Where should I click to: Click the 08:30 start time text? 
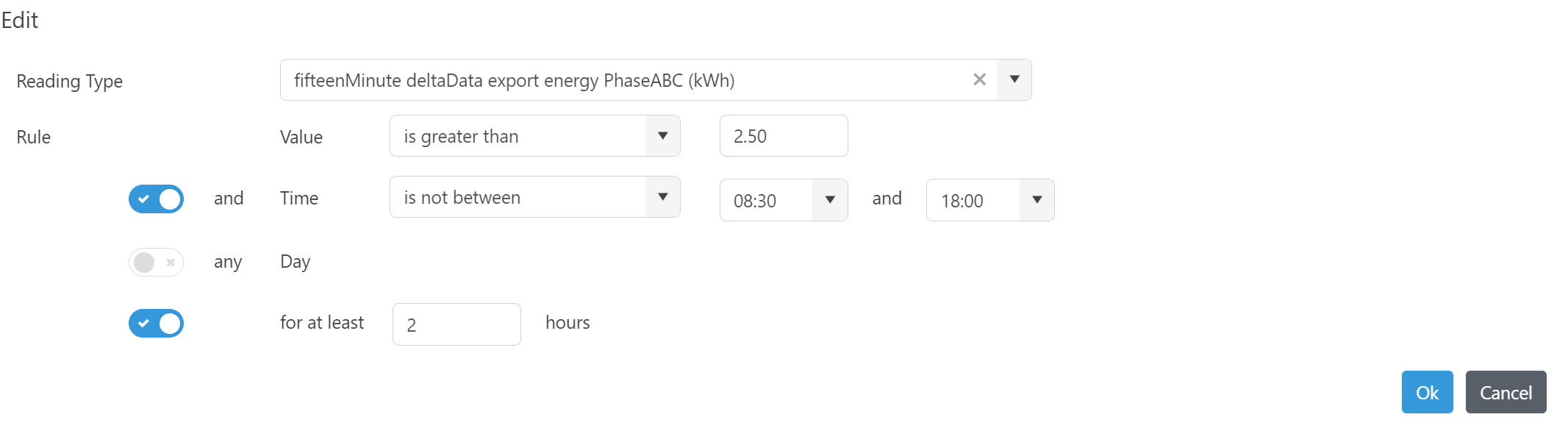pyautogui.click(x=755, y=201)
